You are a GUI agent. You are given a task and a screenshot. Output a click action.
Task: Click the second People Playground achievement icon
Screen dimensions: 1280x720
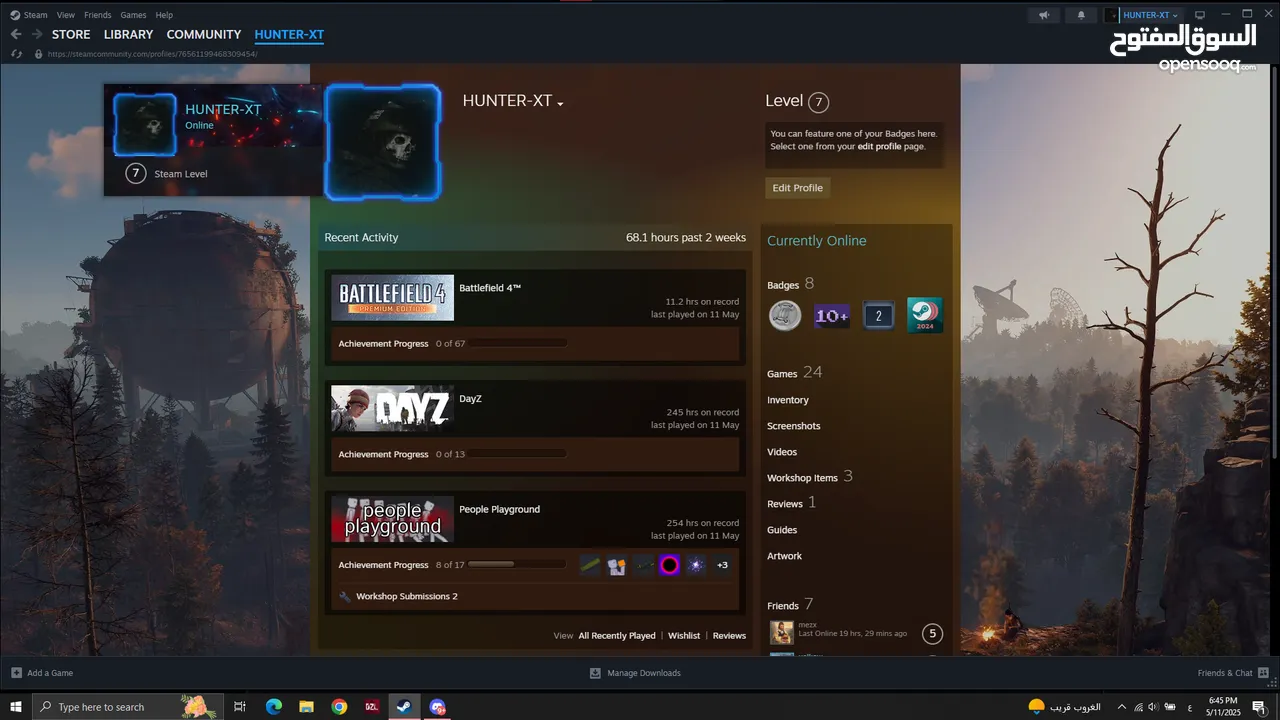click(x=616, y=565)
